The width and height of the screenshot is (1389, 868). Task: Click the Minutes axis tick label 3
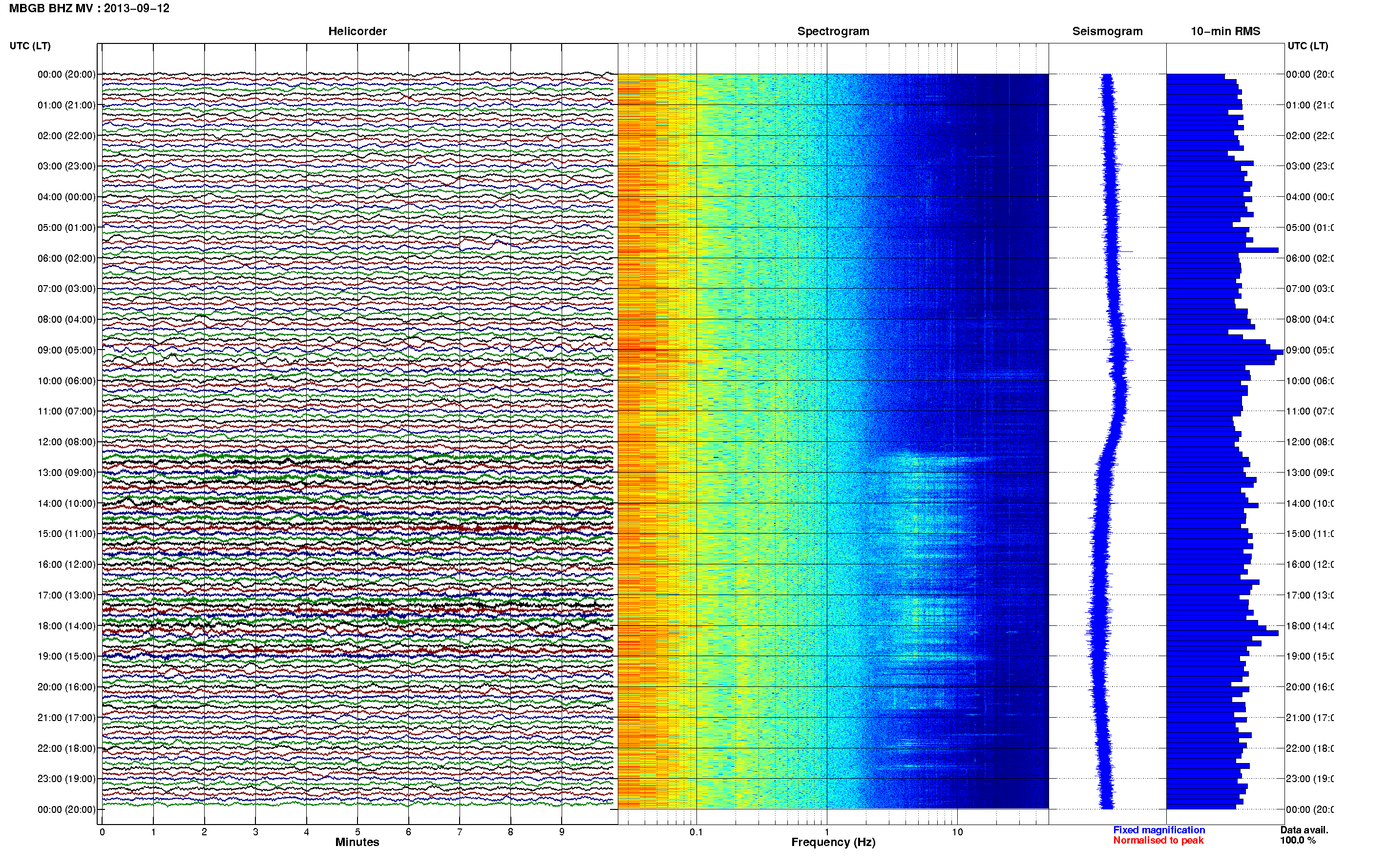click(x=255, y=832)
